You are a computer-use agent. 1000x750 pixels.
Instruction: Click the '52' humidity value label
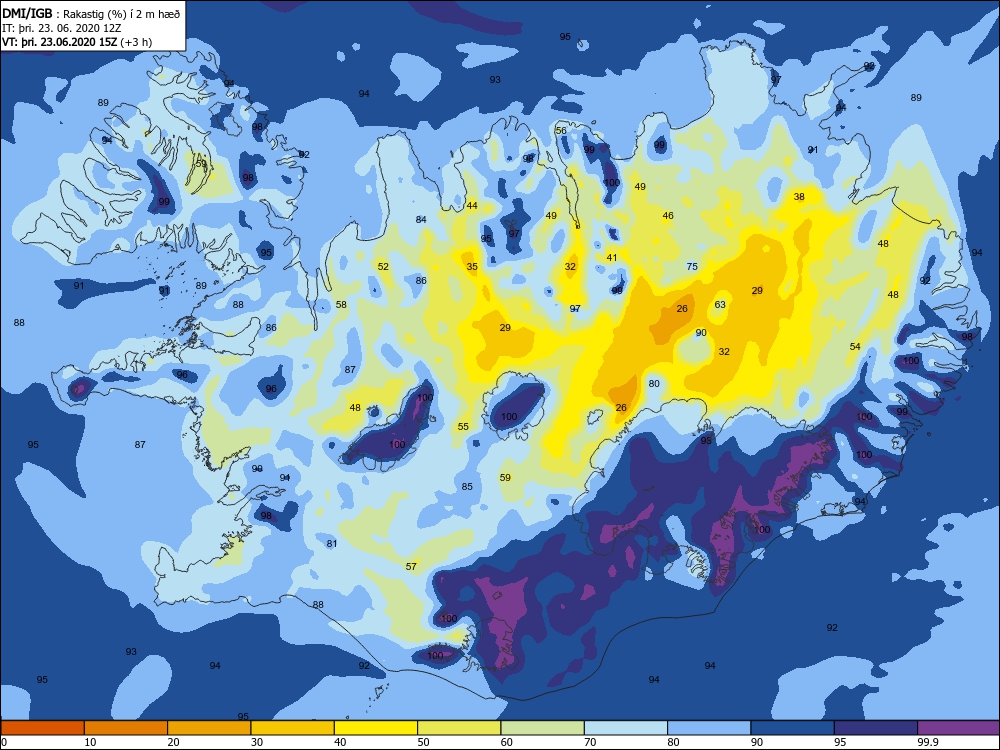click(x=383, y=267)
